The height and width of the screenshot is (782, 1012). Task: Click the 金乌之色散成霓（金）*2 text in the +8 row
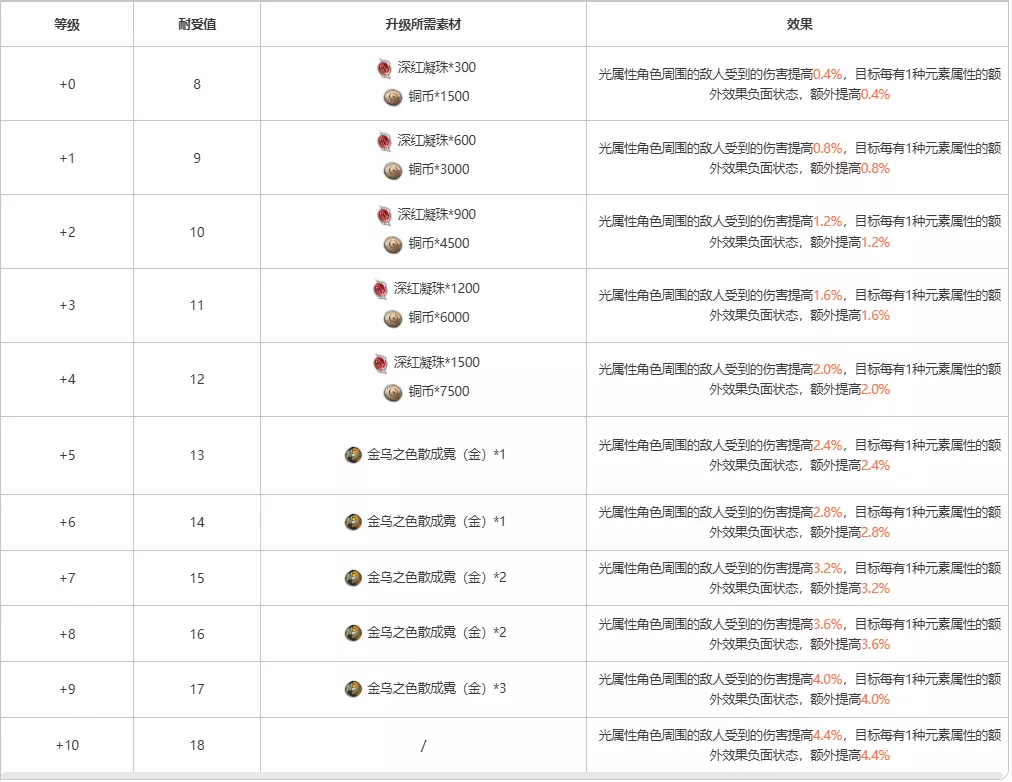pos(437,633)
